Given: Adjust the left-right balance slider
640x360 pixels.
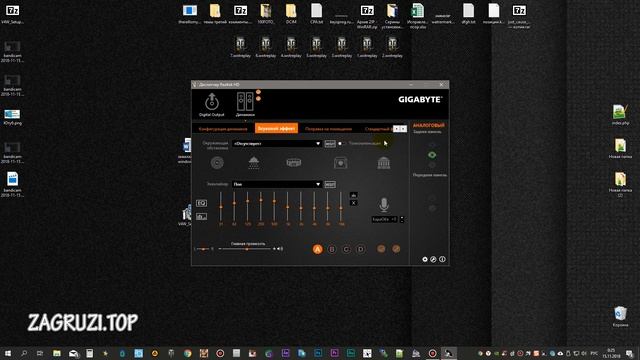Looking at the screenshot, I should [x=203, y=249].
